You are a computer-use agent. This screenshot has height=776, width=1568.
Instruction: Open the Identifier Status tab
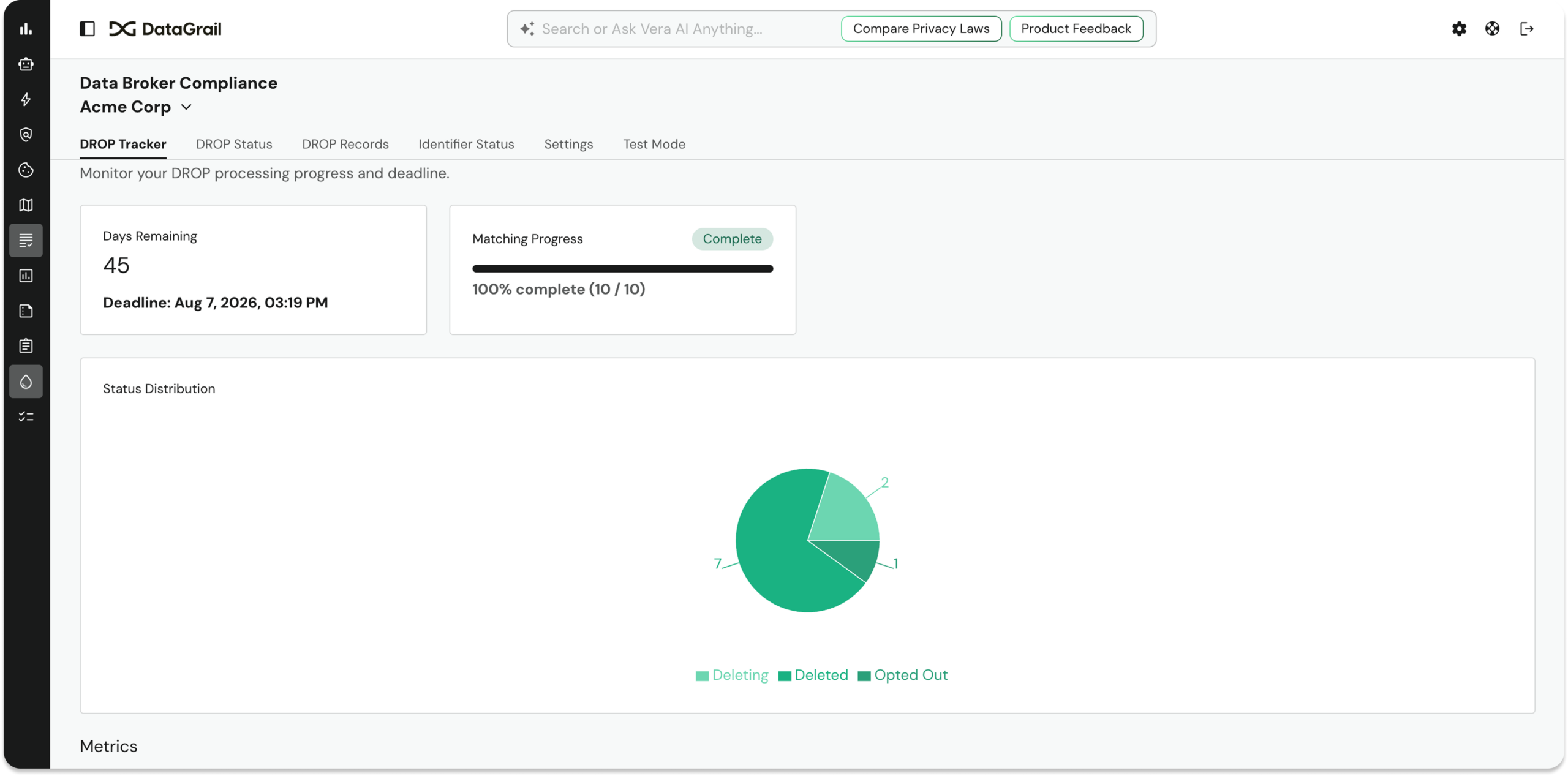pyautogui.click(x=466, y=144)
